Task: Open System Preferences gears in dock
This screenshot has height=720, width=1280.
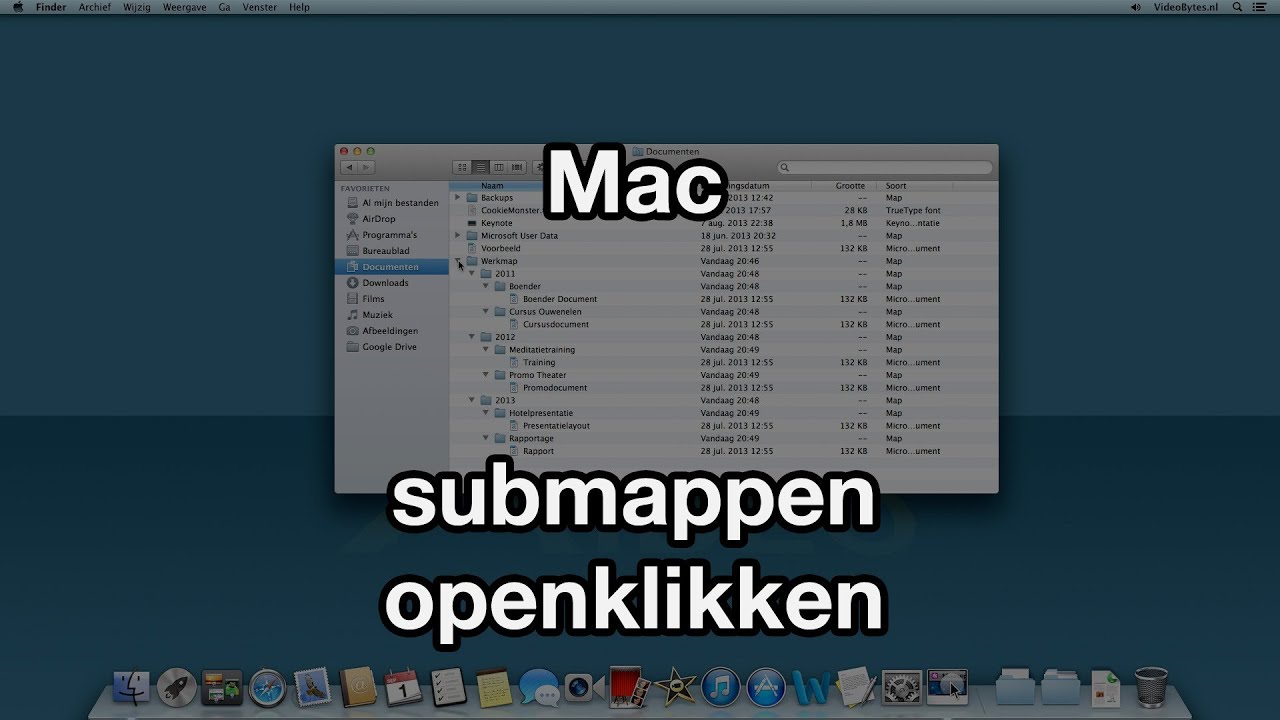Action: (901, 688)
